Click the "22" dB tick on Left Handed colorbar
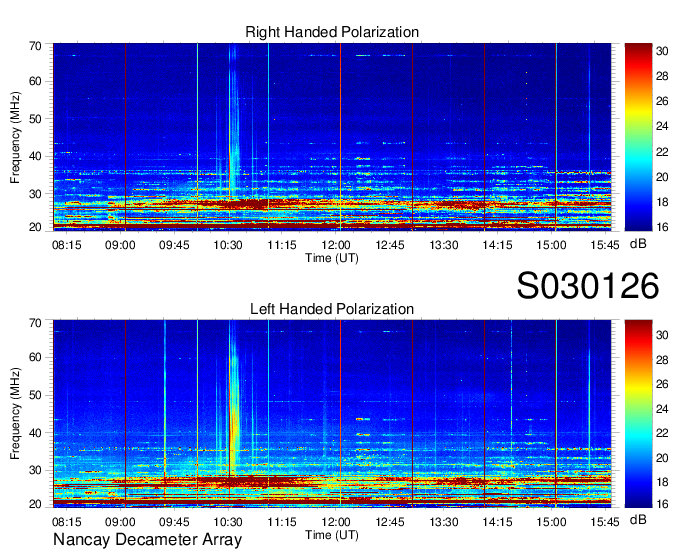The height and width of the screenshot is (552, 680). 662,433
